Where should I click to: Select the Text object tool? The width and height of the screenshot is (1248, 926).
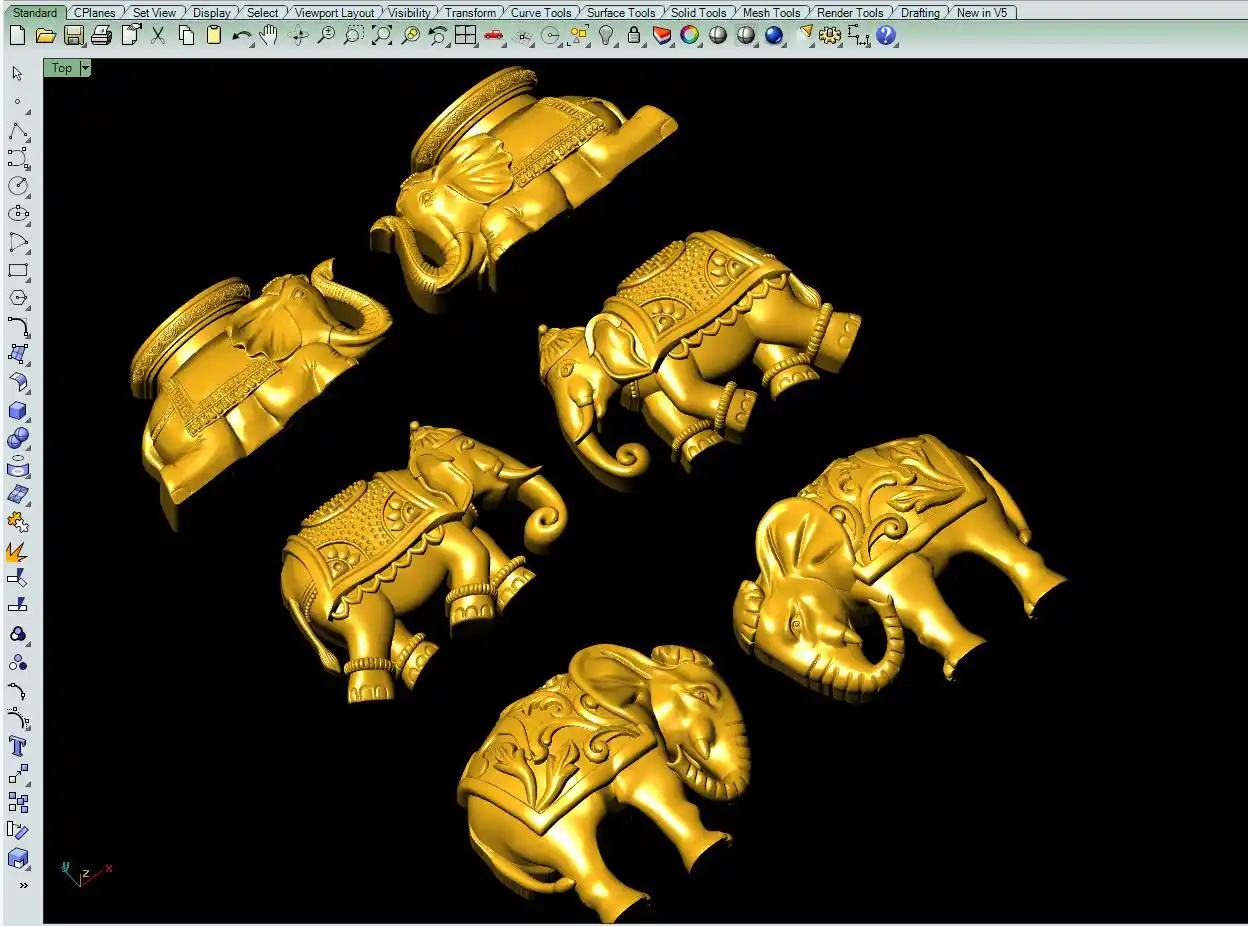[18, 746]
